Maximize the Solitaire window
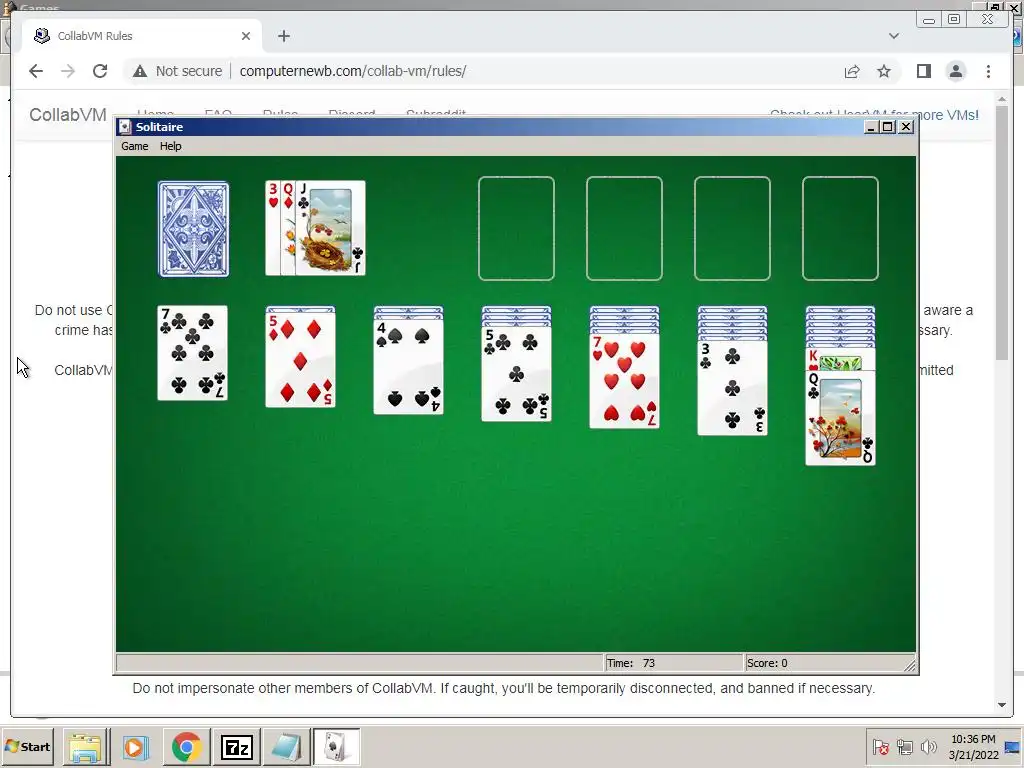 click(x=888, y=127)
